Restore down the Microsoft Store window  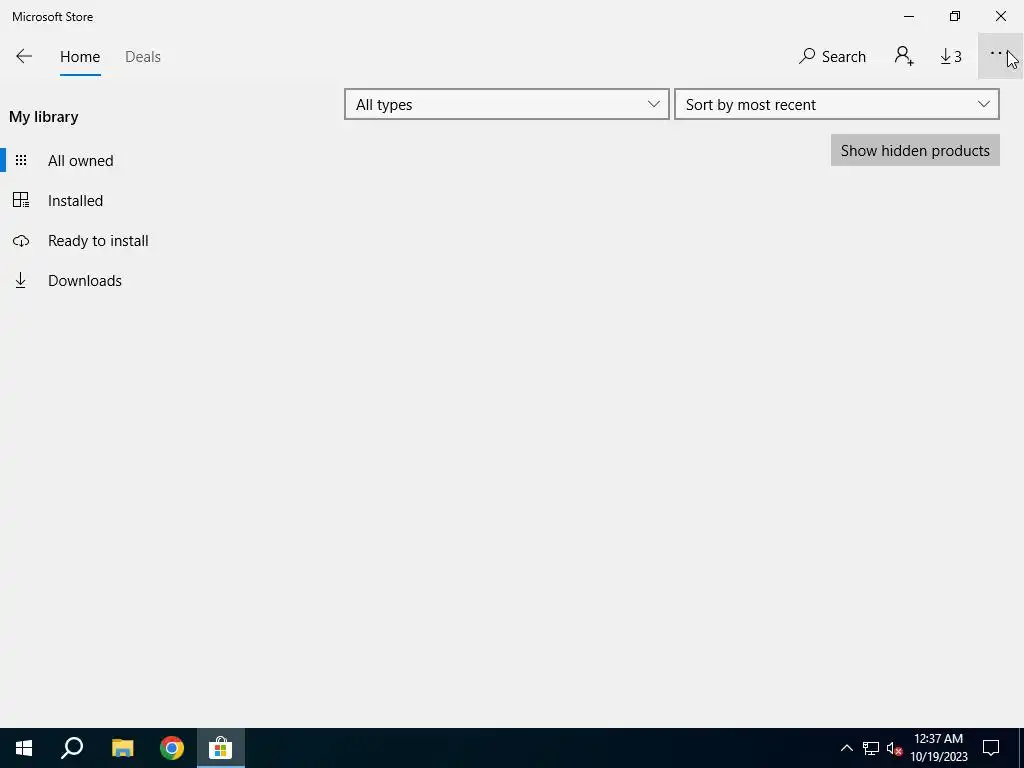tap(955, 16)
